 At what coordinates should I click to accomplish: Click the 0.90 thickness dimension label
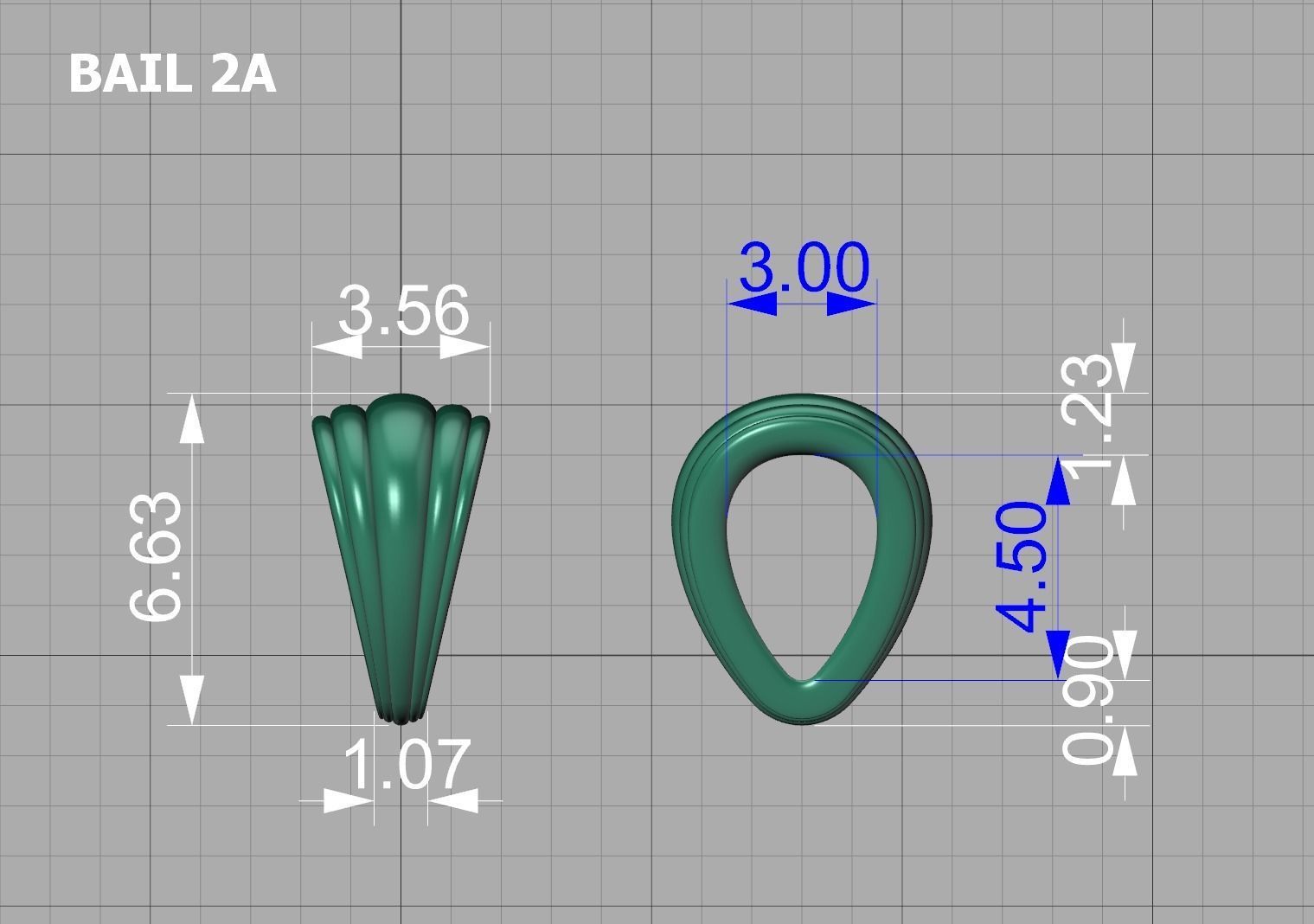coord(1088,700)
